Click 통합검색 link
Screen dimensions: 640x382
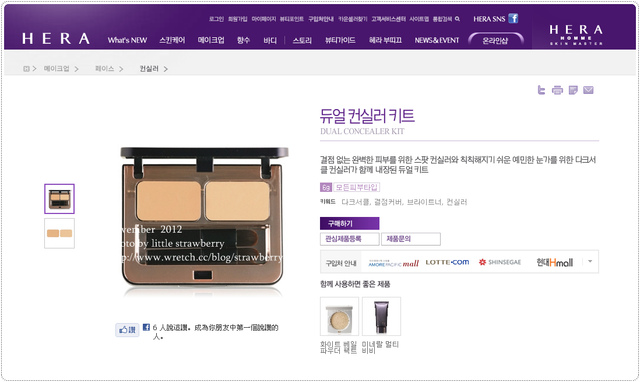pos(442,19)
